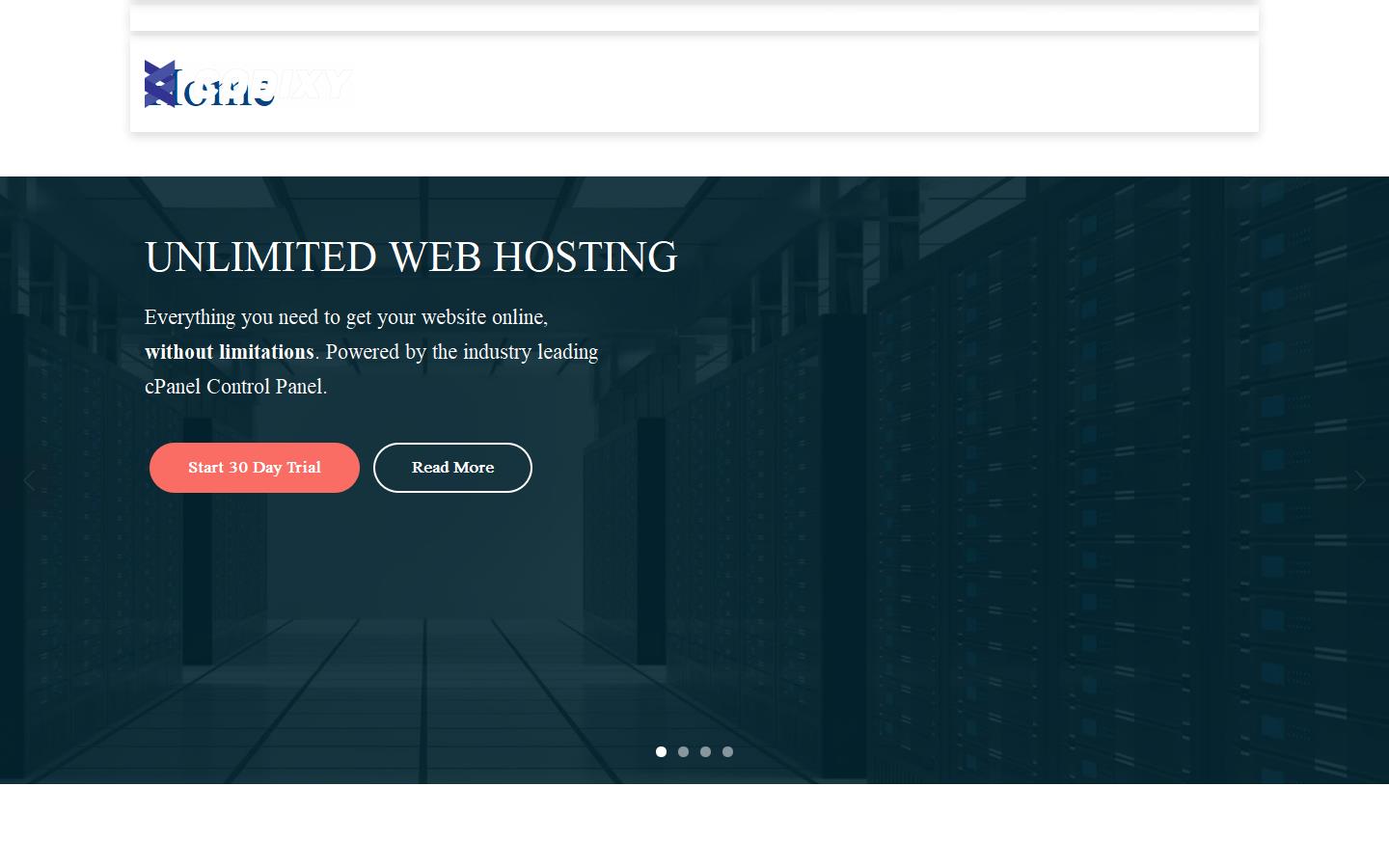
Task: Select the second carousel dot indicator
Action: coord(684,751)
